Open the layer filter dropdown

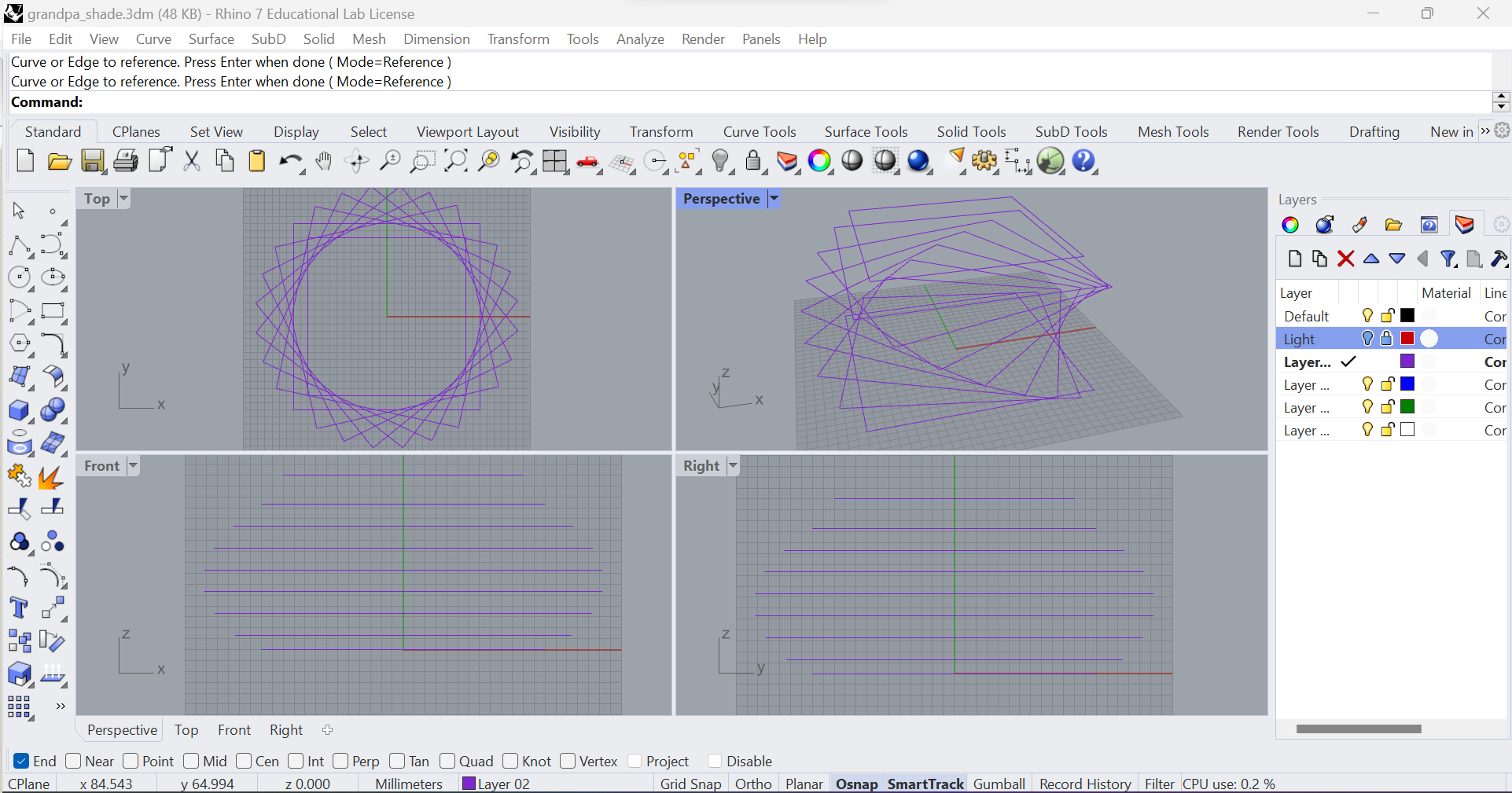[x=1449, y=259]
